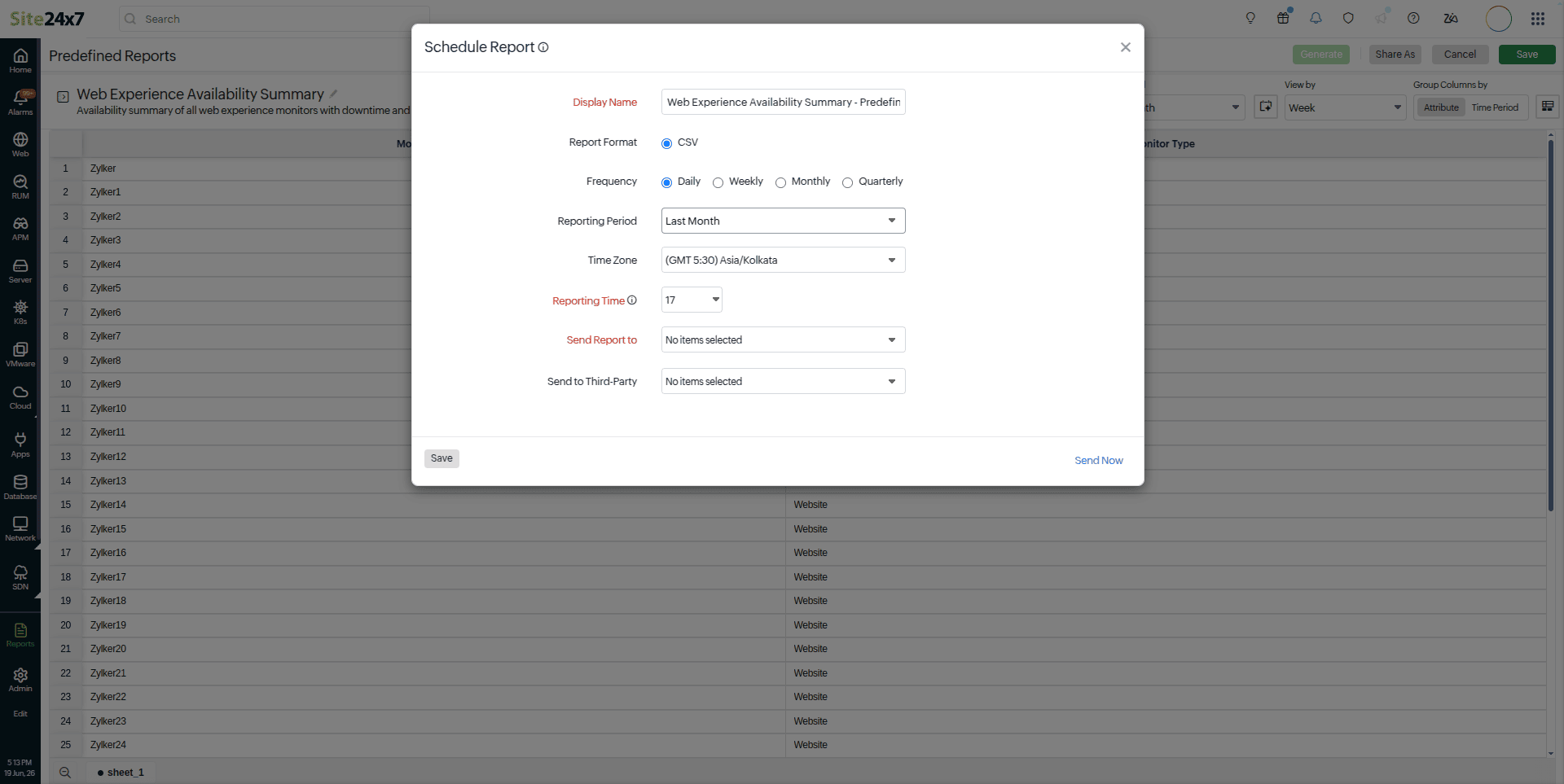
Task: Open Server section in sidebar
Action: 20,270
